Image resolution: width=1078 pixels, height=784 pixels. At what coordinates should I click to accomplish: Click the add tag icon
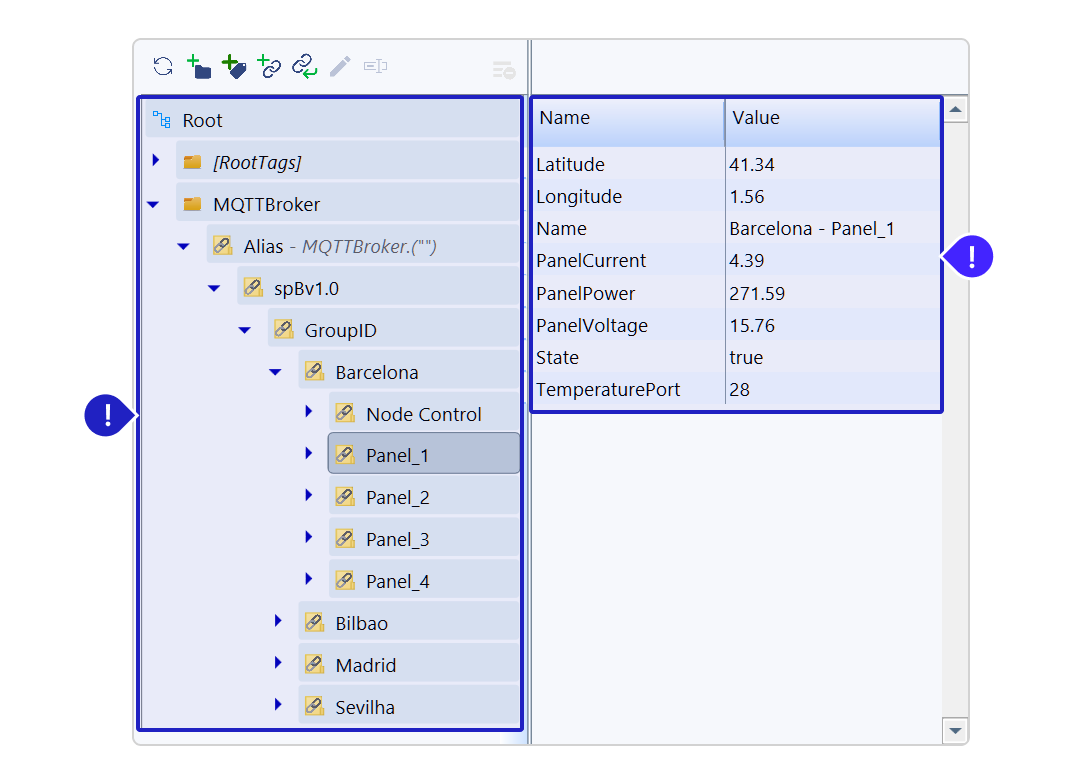234,67
